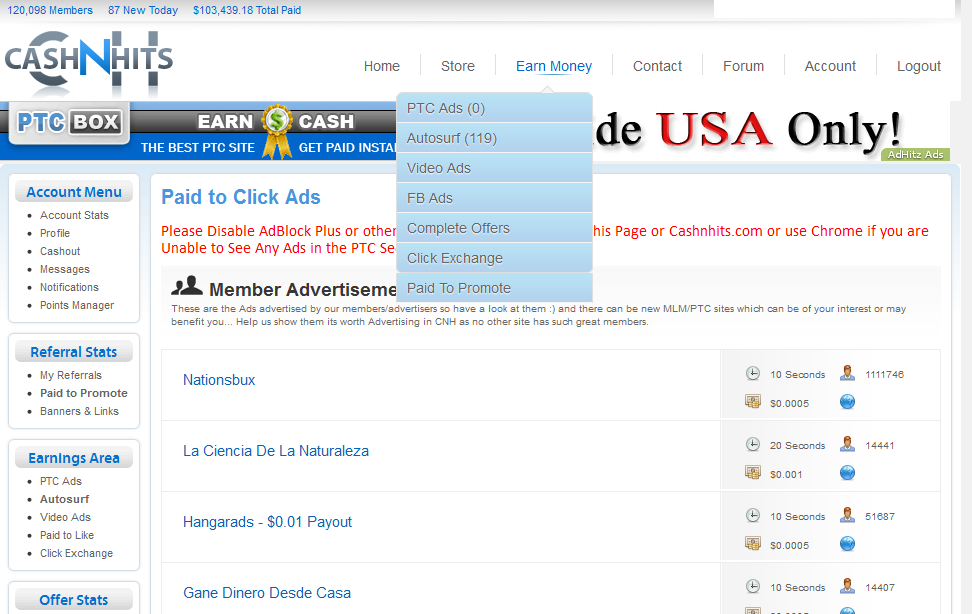Click the clock icon beside 20 Seconds
Viewport: 972px width, 614px height.
tap(753, 444)
